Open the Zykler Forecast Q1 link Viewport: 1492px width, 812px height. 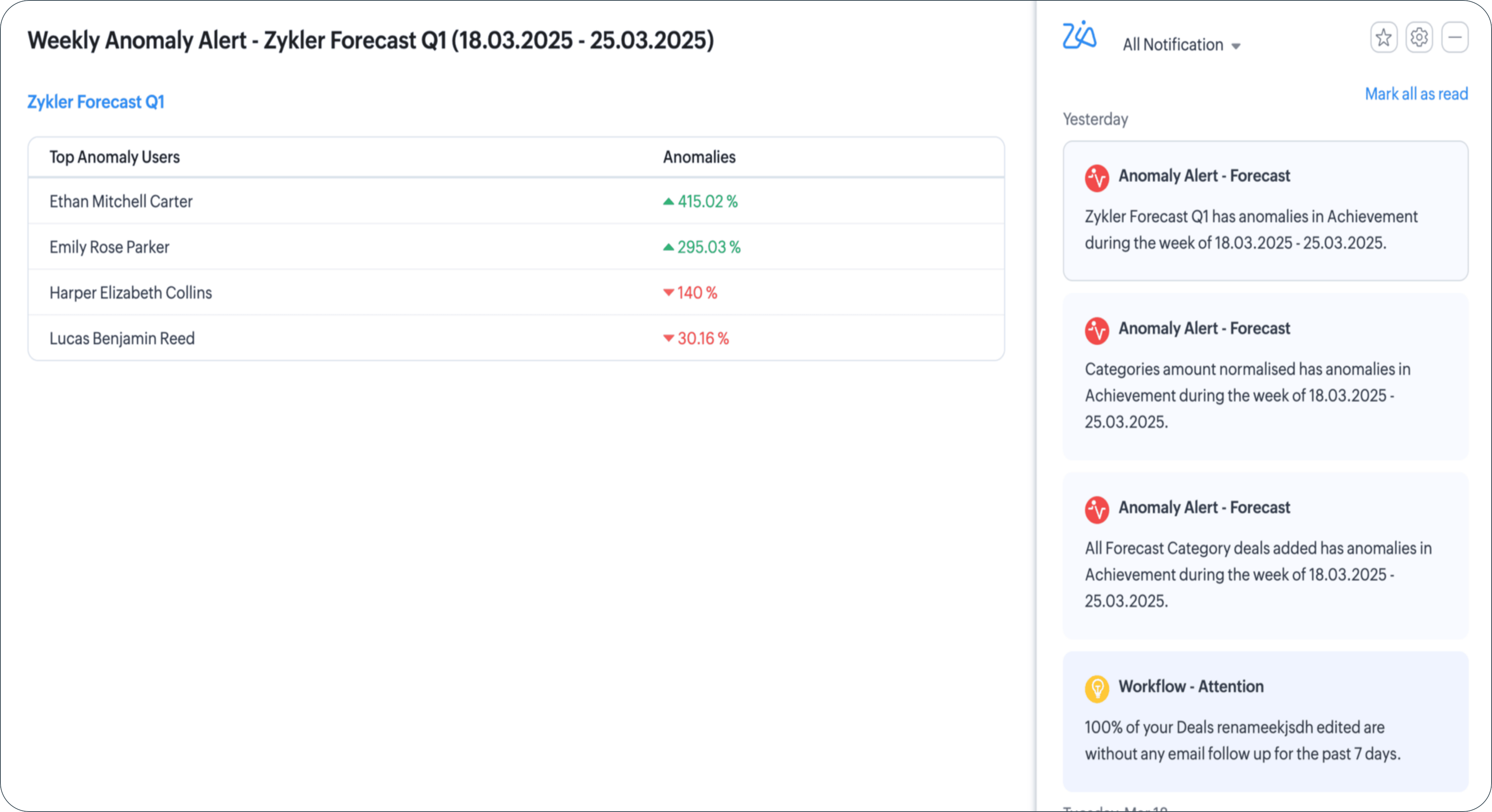(96, 102)
